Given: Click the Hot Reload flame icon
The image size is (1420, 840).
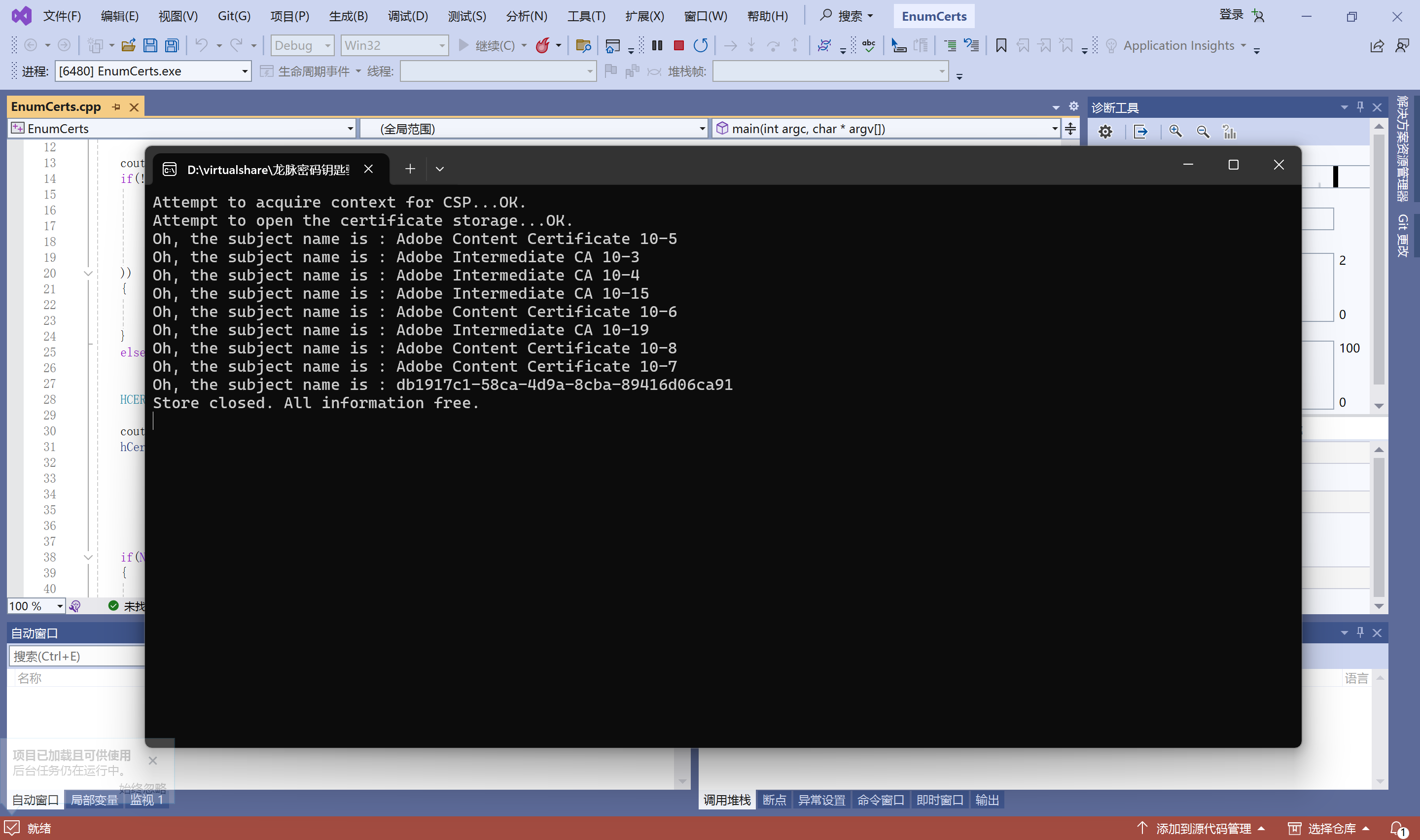Looking at the screenshot, I should [542, 45].
